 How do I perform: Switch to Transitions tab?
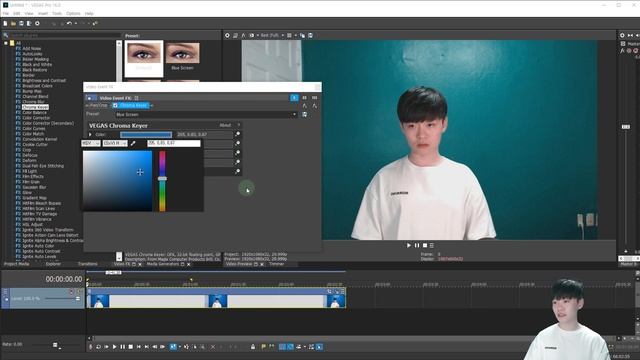[x=88, y=264]
